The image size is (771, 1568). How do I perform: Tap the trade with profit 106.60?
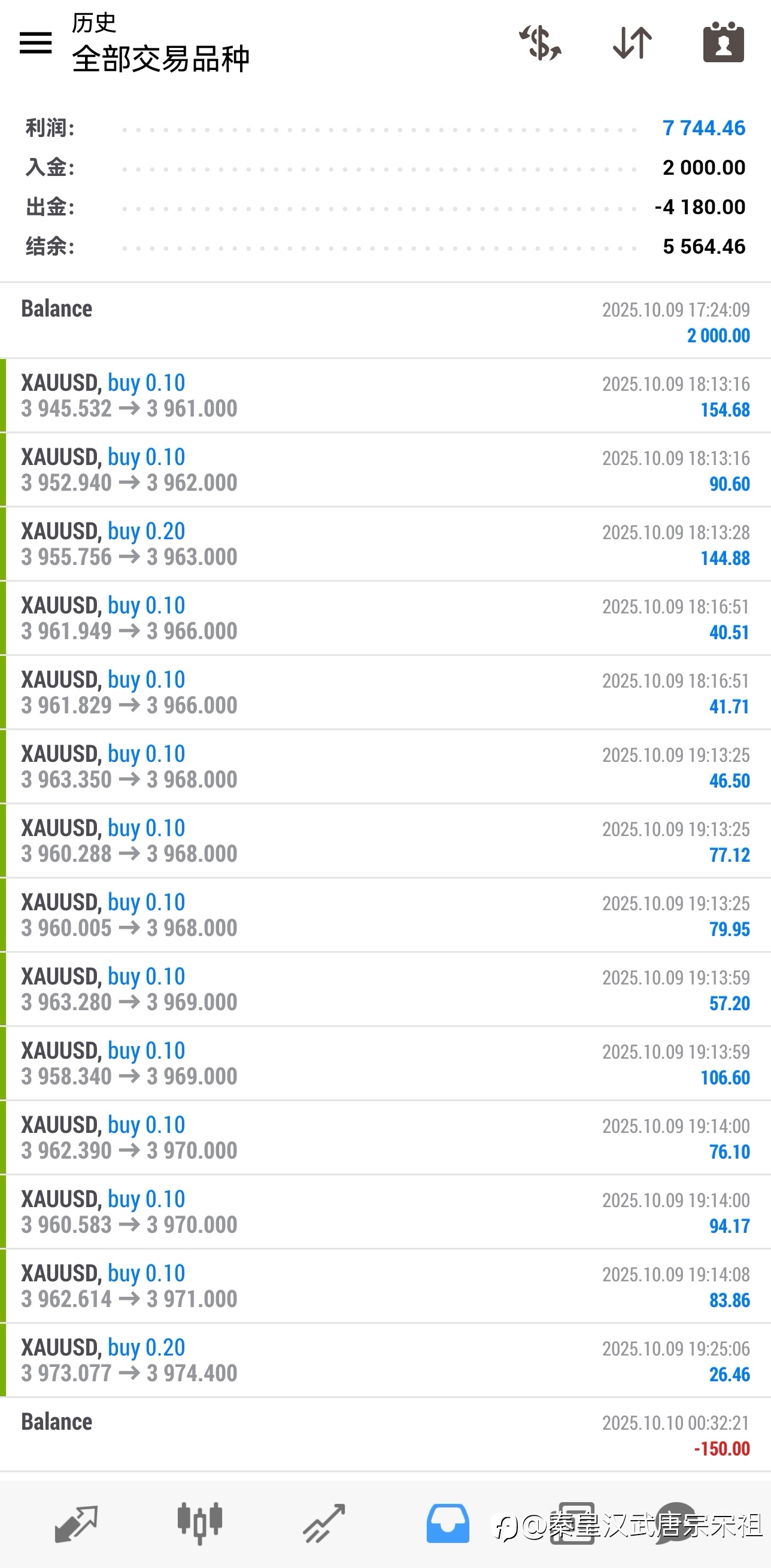(385, 1064)
